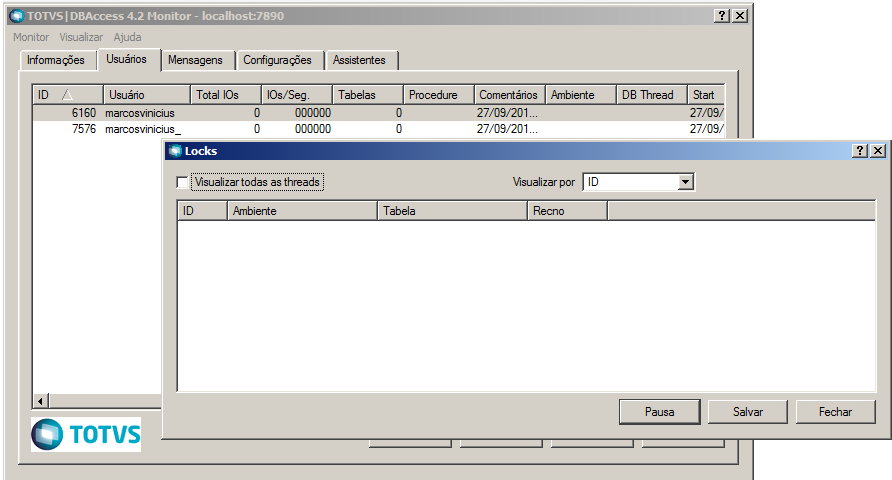This screenshot has width=892, height=480.
Task: Click the Pausa button
Action: (x=659, y=412)
